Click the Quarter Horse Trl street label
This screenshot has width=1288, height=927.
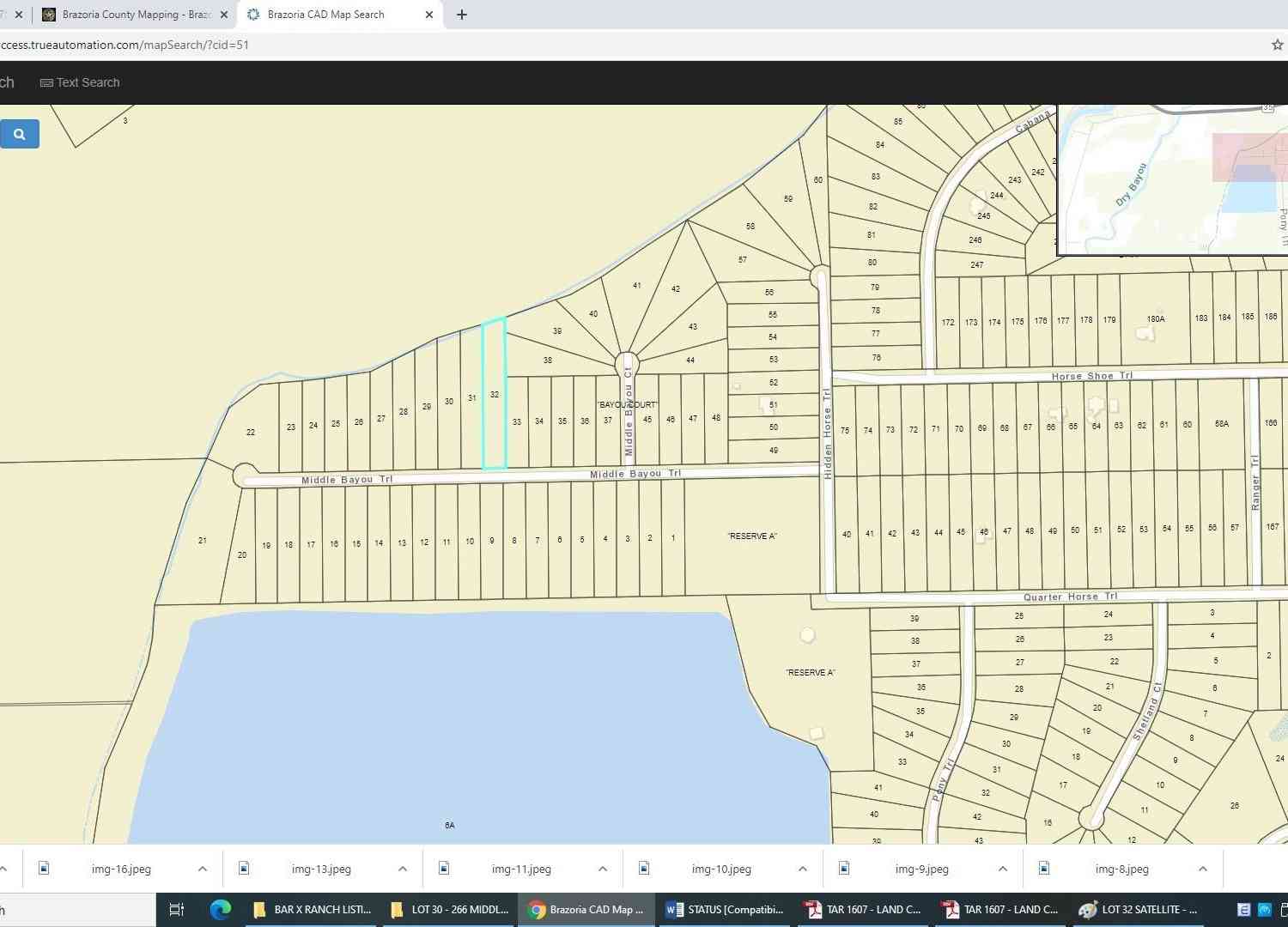[x=1070, y=597]
